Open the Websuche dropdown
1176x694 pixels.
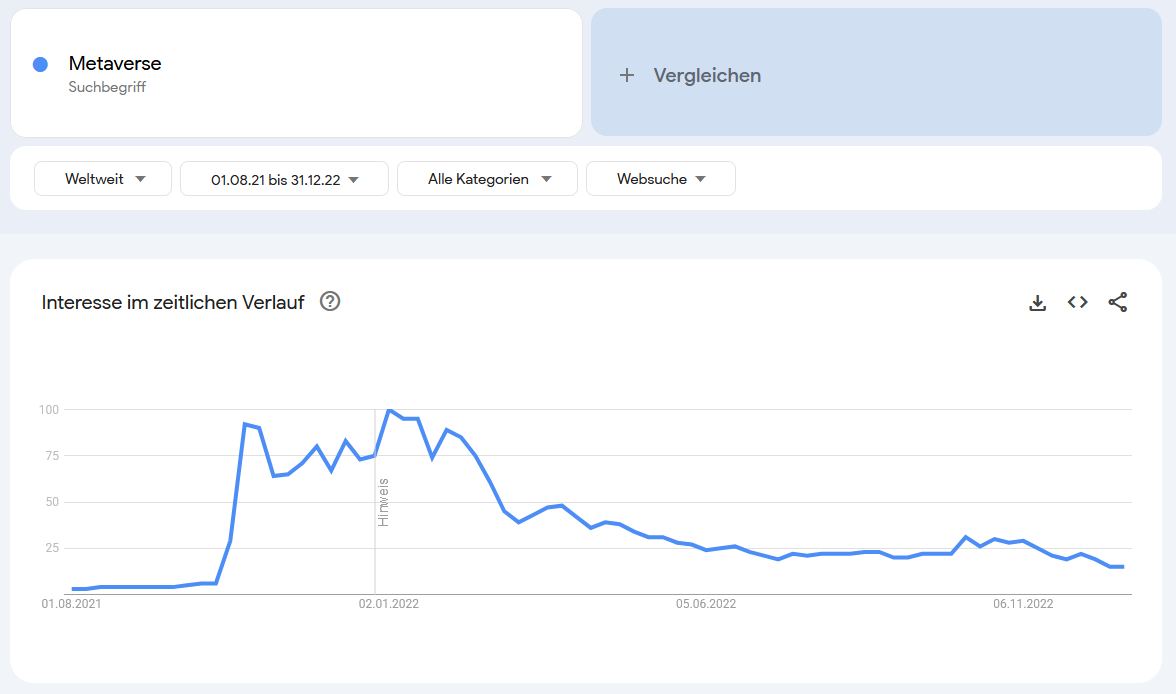click(661, 178)
